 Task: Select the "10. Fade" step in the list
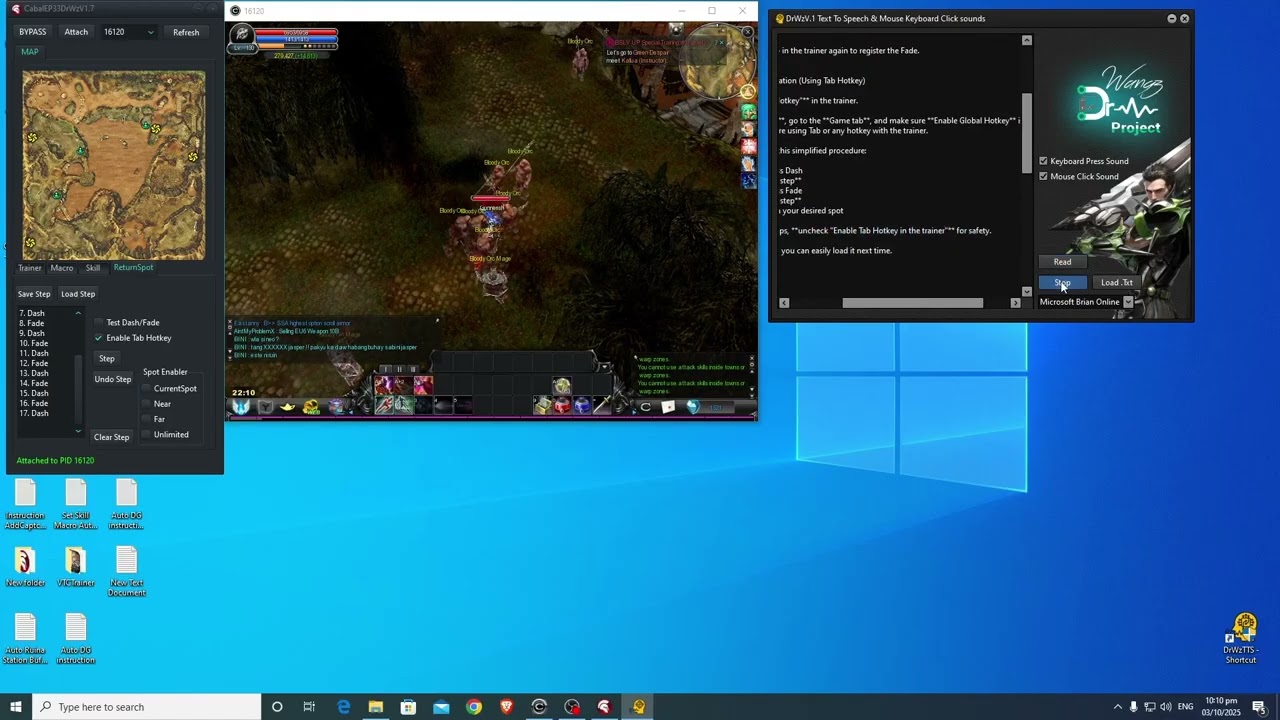tap(34, 343)
